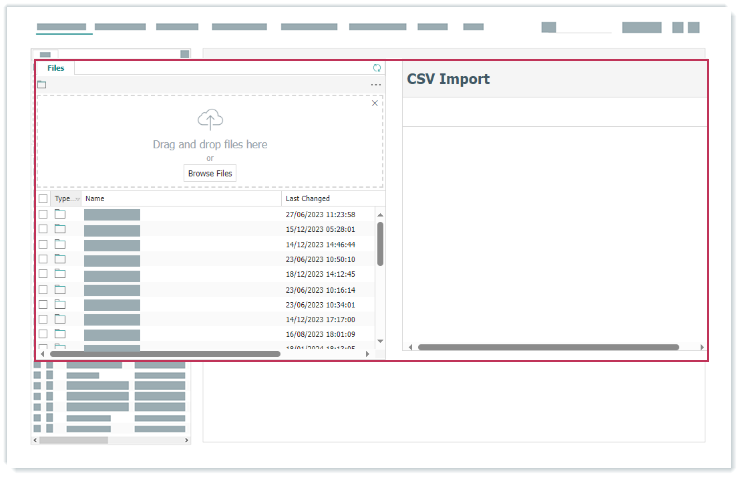
Task: Click folder icon of row 23/06/2023 10:34:01
Action: click(x=60, y=304)
